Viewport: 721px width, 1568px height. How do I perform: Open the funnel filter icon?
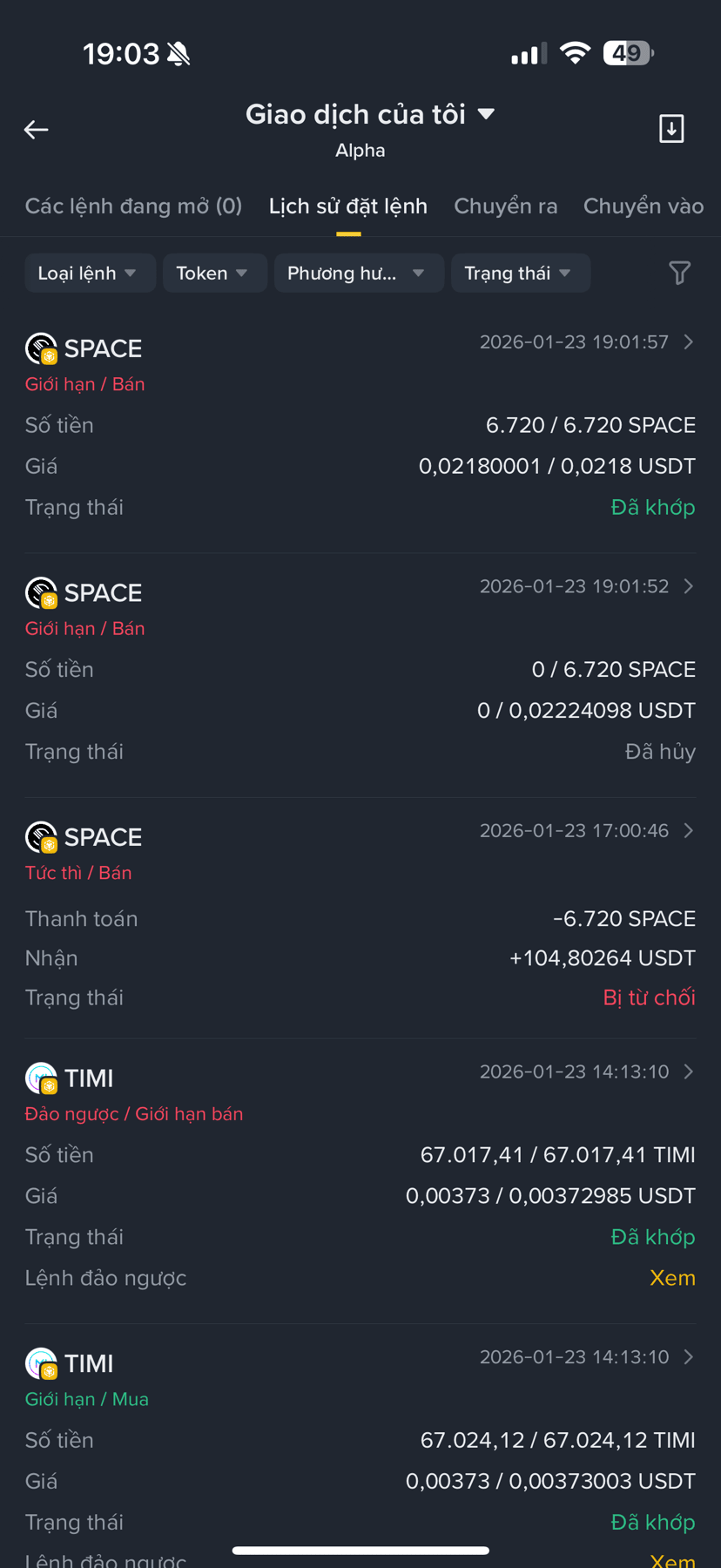(x=679, y=273)
